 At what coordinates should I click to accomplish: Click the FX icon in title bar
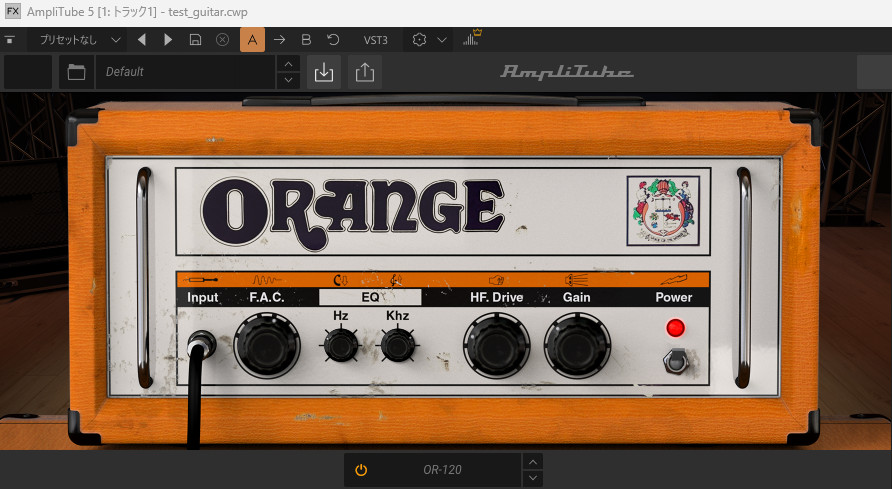13,11
